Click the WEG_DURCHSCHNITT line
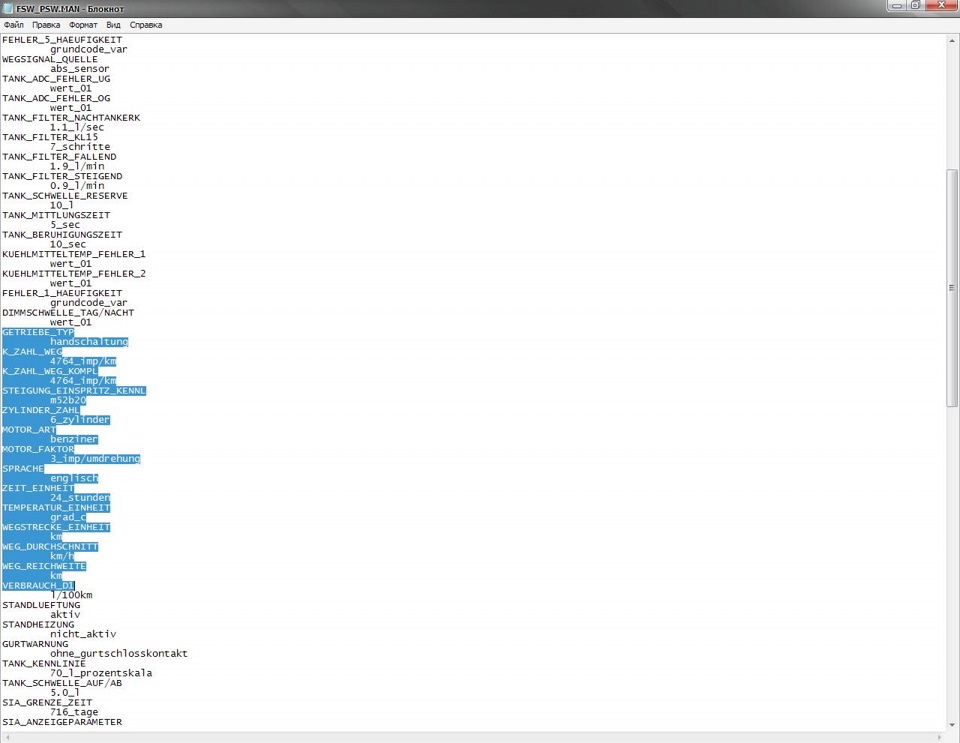This screenshot has height=743, width=960. click(50, 547)
